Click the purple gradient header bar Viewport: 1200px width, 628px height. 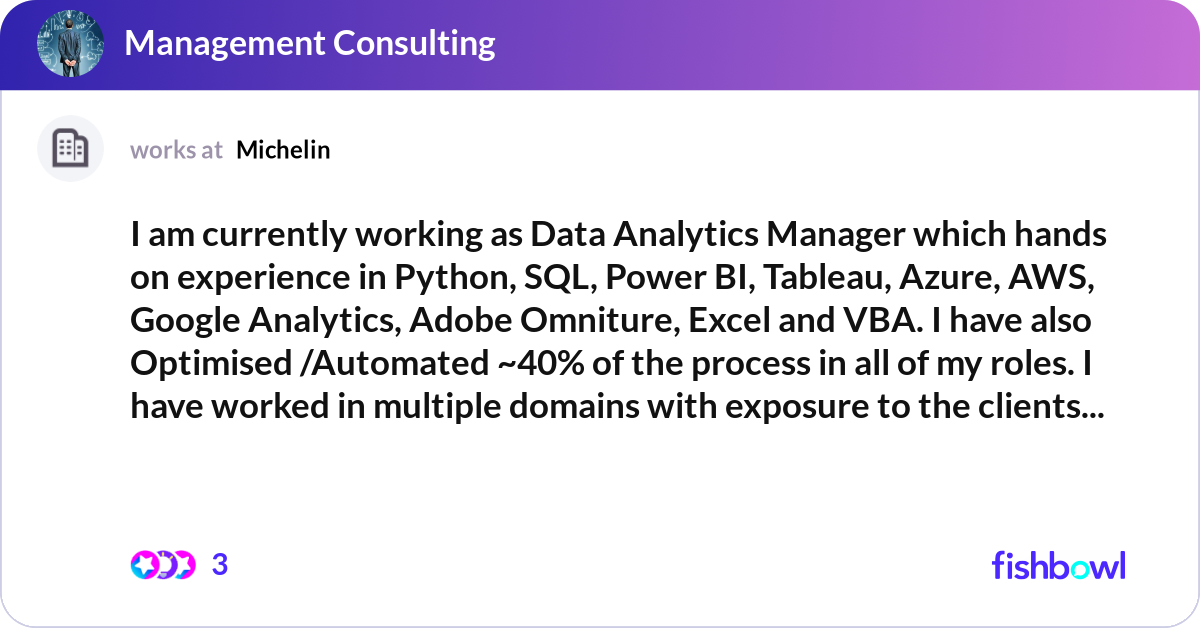tap(600, 44)
